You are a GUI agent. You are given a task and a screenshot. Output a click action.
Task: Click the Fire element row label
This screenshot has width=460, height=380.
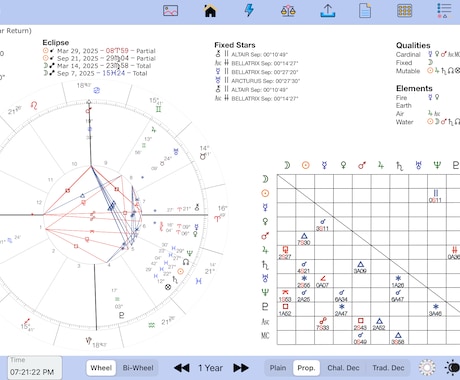pos(401,98)
